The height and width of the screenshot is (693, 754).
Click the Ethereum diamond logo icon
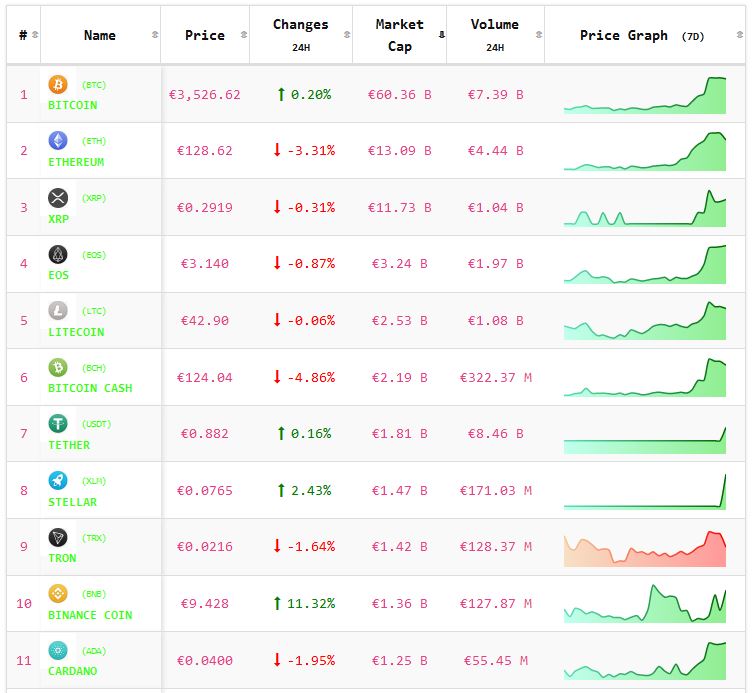point(58,141)
